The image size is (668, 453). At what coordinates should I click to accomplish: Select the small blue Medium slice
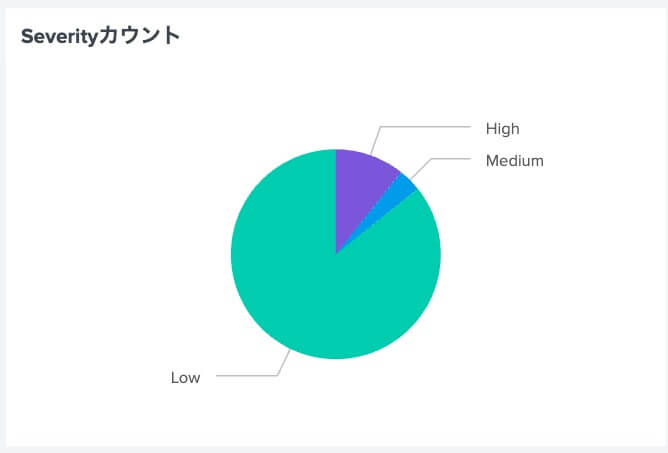tap(402, 186)
